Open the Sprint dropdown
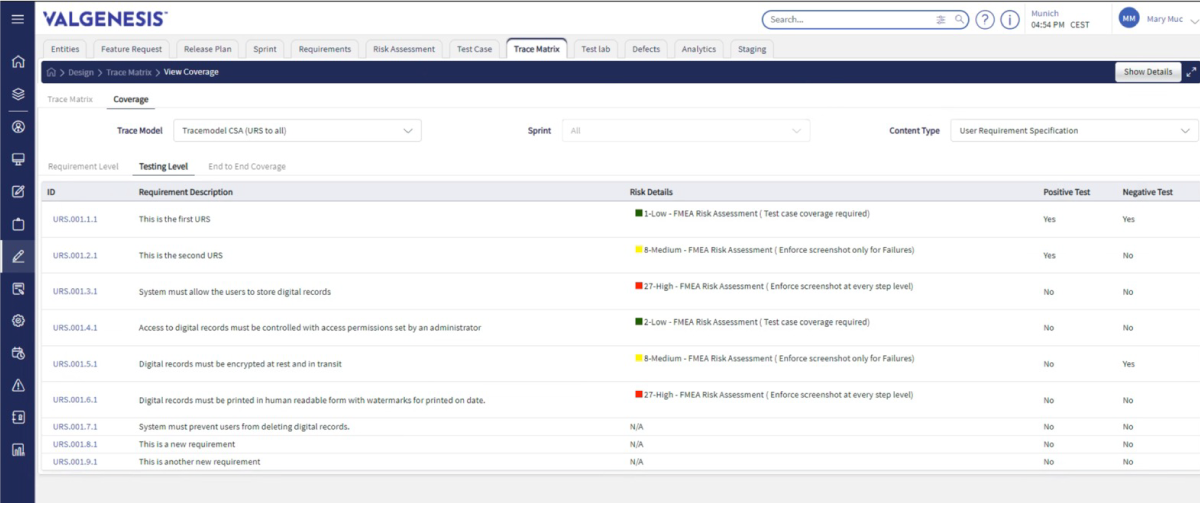 tap(686, 131)
